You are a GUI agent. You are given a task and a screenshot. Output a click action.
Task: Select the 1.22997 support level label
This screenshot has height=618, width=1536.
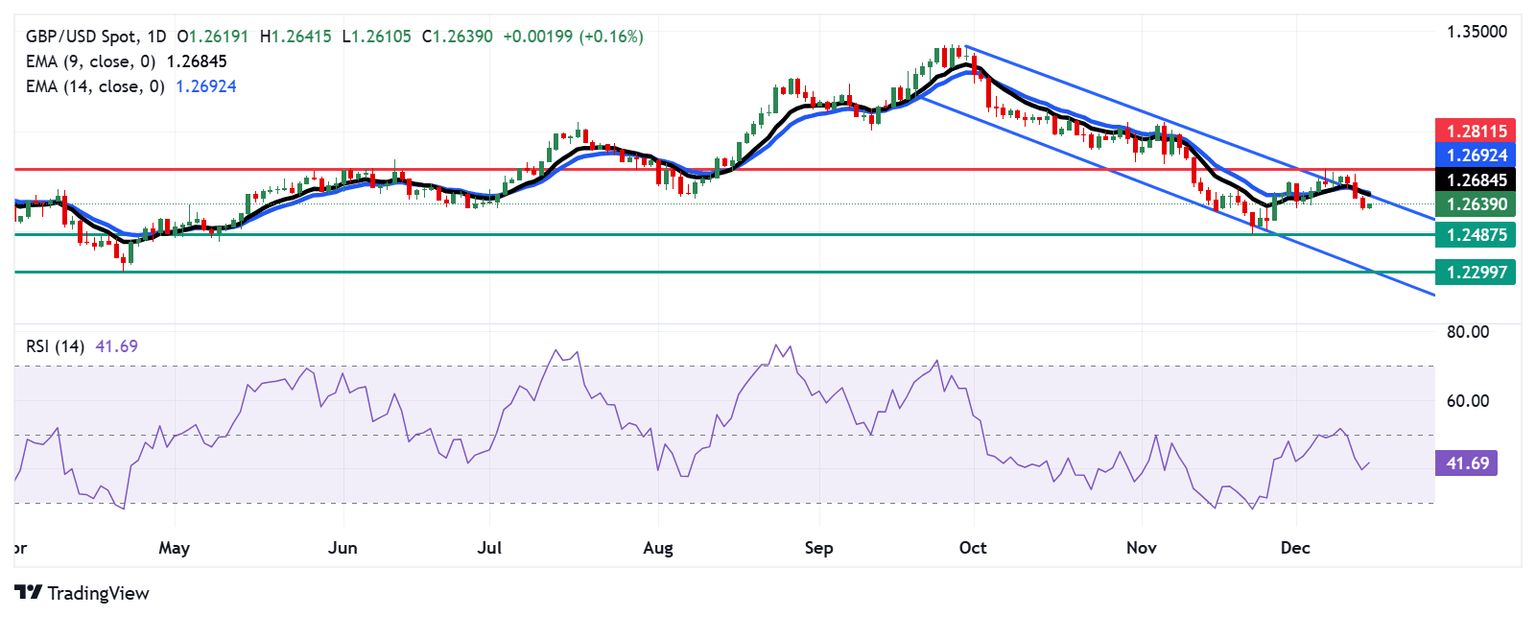(x=1476, y=271)
